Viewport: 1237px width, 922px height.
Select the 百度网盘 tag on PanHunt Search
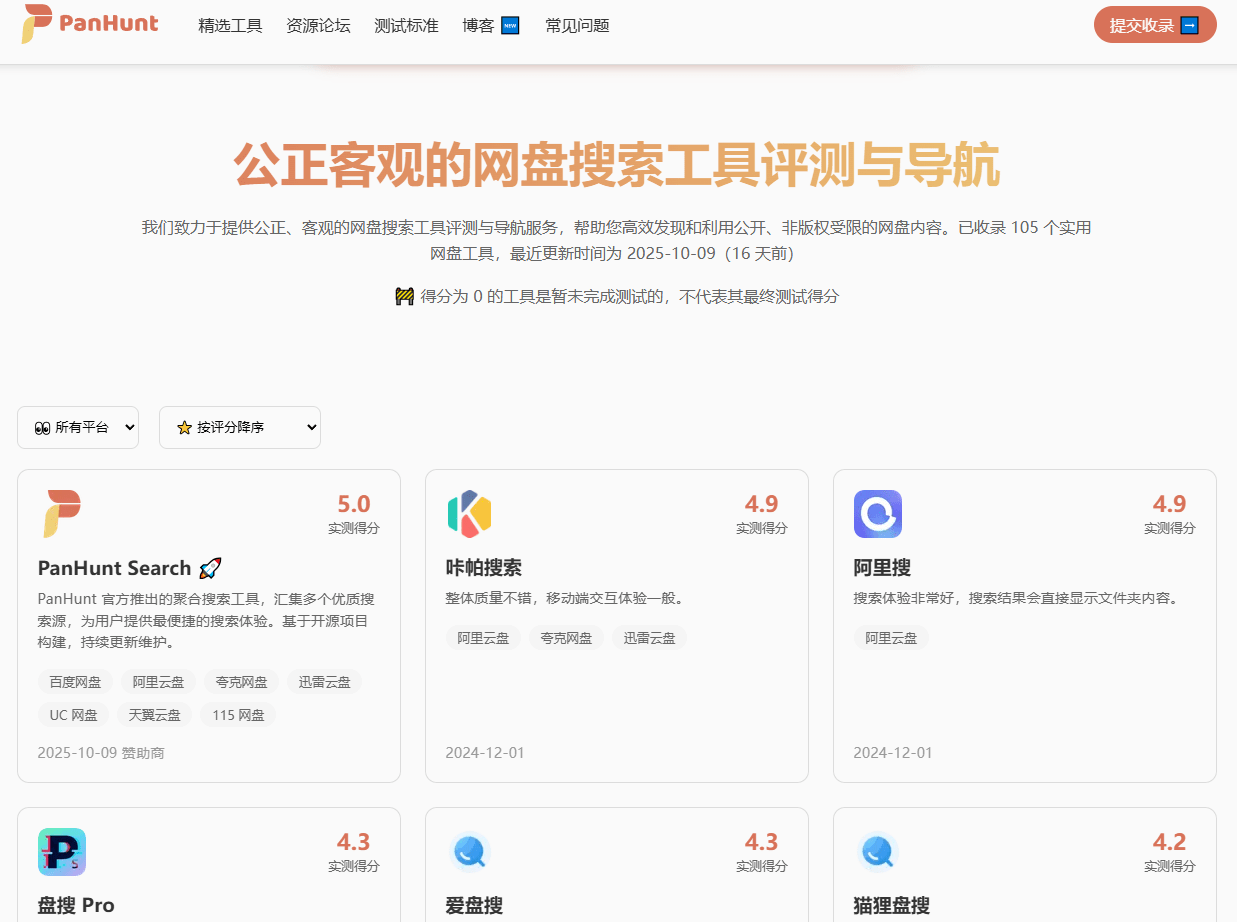click(74, 681)
